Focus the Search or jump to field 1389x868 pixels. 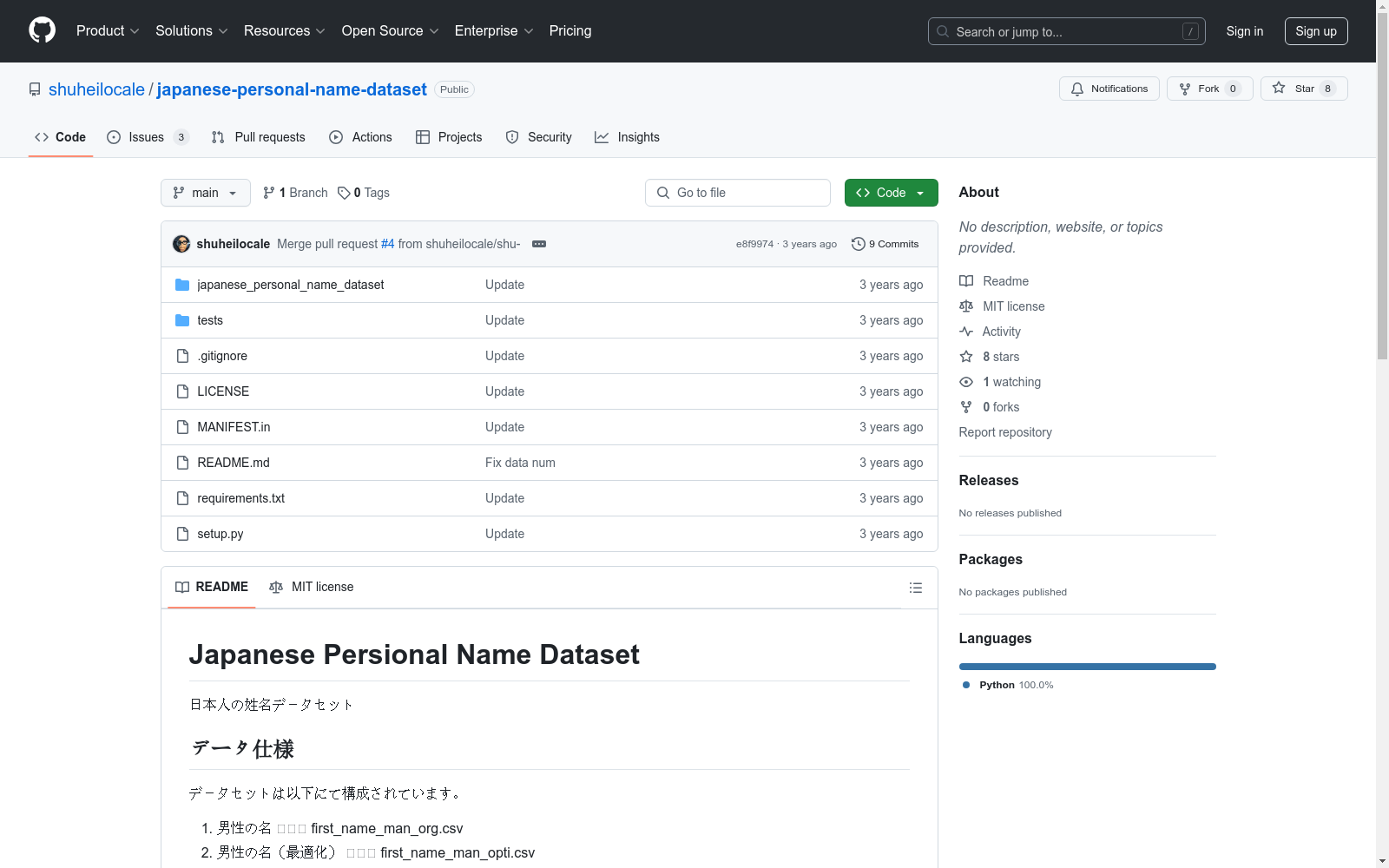coord(1066,31)
